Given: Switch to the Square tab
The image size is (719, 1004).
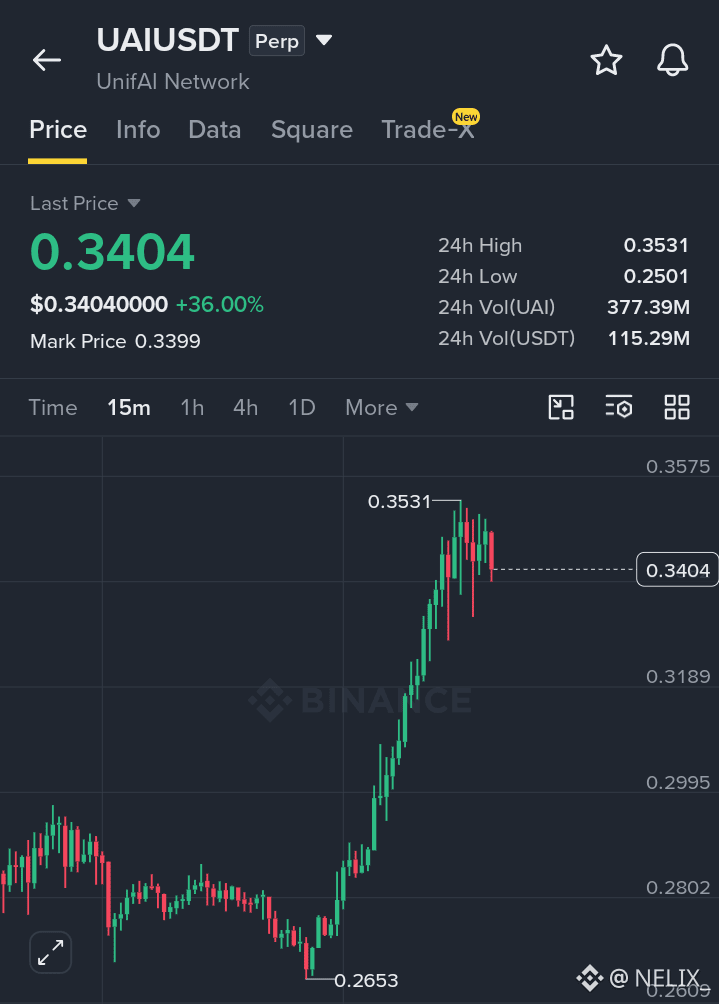Looking at the screenshot, I should [x=312, y=130].
